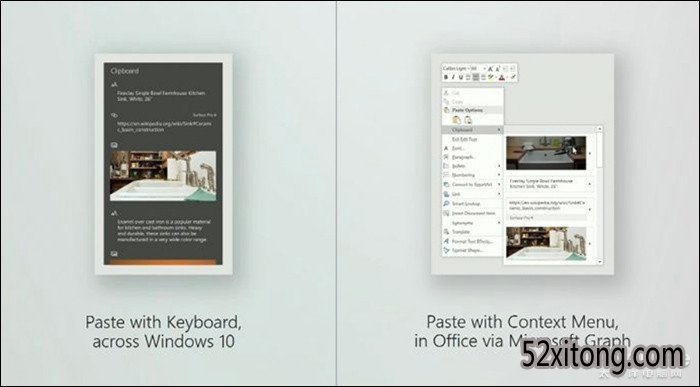This screenshot has width=700, height=387.
Task: Click the second Paste Options icon
Action: [x=468, y=120]
